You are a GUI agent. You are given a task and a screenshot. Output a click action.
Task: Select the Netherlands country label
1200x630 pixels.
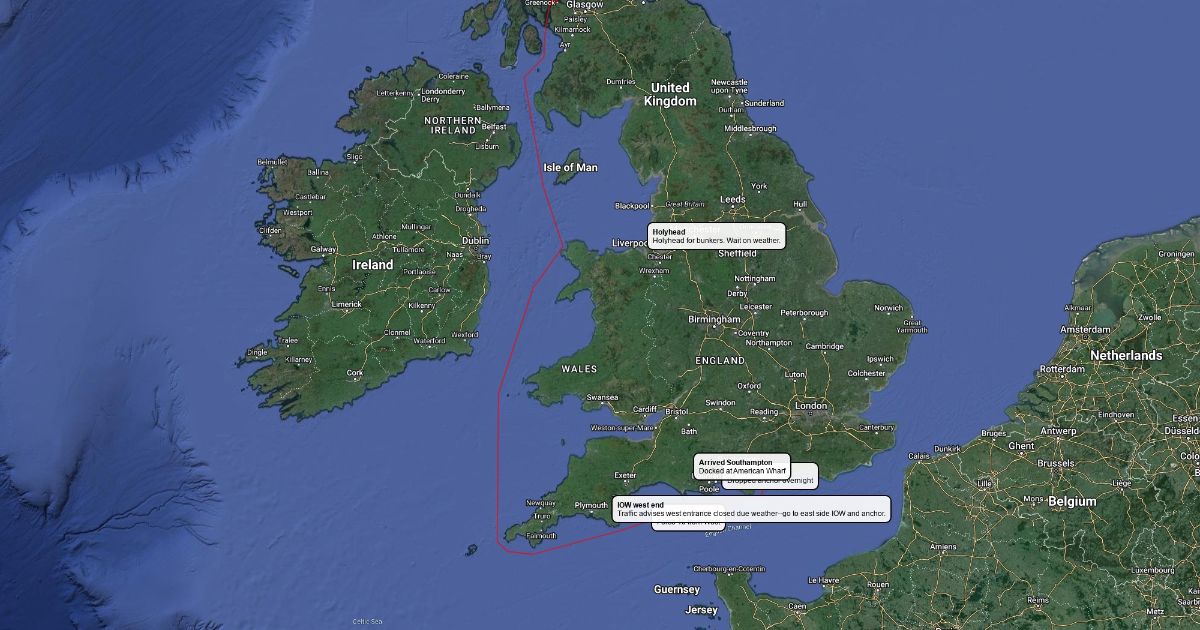pyautogui.click(x=1126, y=356)
